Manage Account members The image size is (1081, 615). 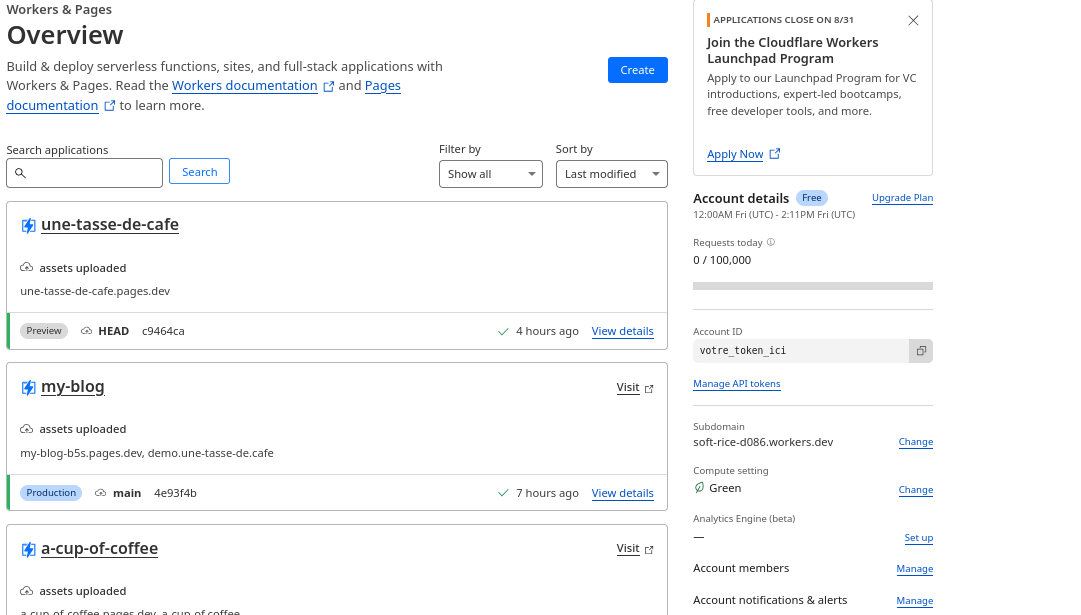[915, 569]
